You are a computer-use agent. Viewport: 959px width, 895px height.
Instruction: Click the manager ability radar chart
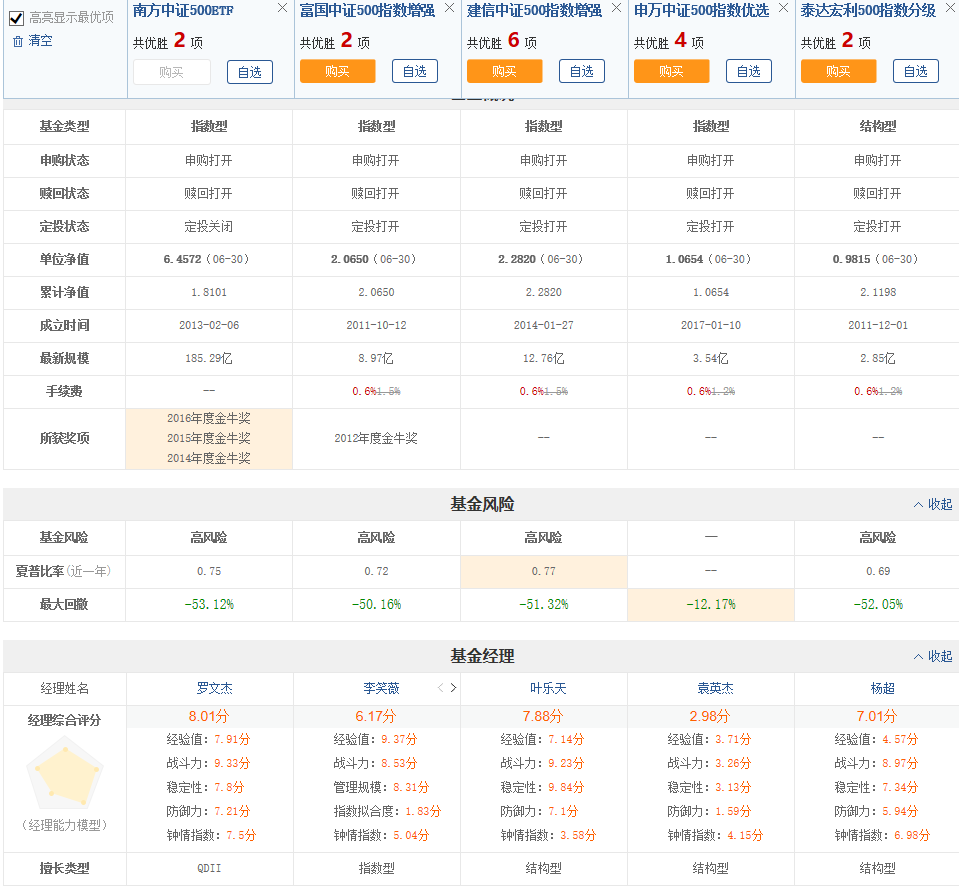(64, 773)
